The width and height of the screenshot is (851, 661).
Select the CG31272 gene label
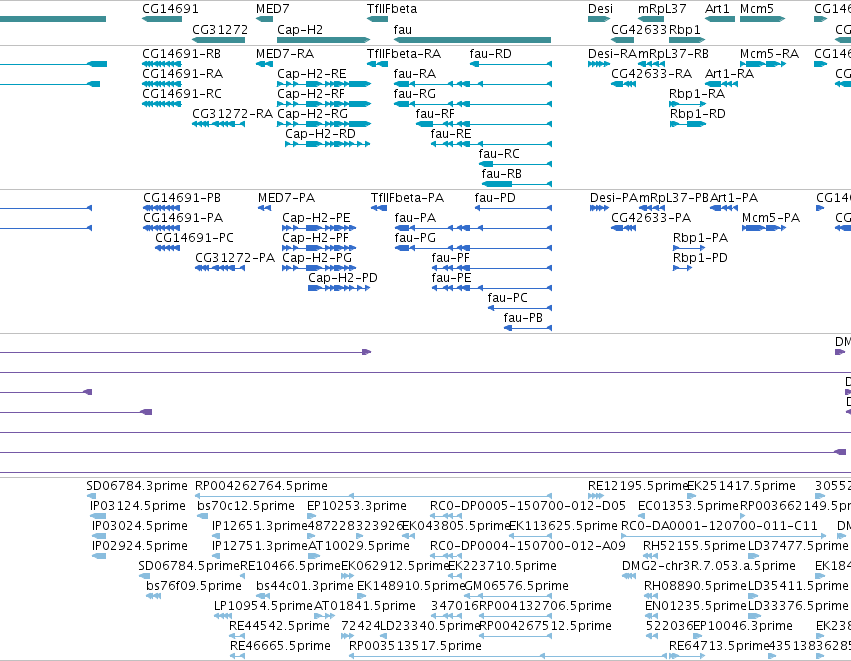click(220, 29)
